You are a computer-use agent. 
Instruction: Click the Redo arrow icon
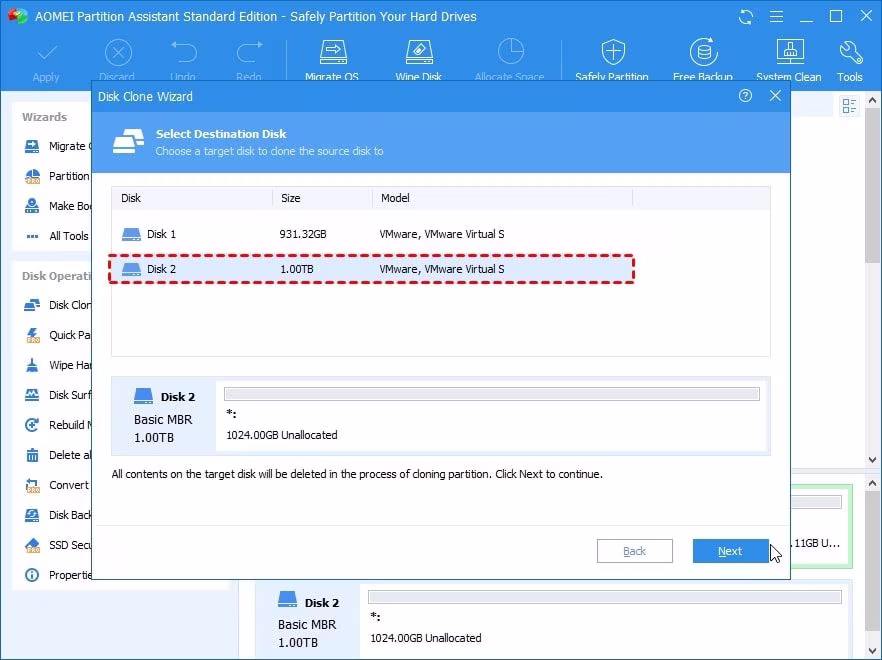(249, 53)
